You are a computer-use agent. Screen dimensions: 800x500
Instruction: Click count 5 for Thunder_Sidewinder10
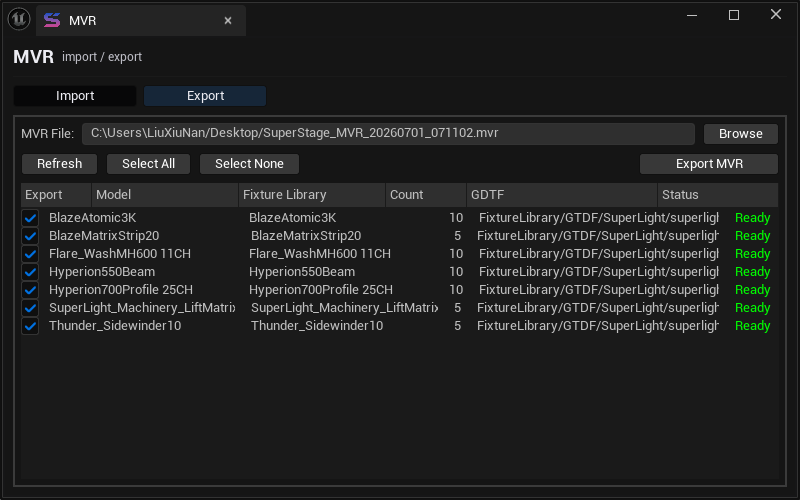[458, 326]
